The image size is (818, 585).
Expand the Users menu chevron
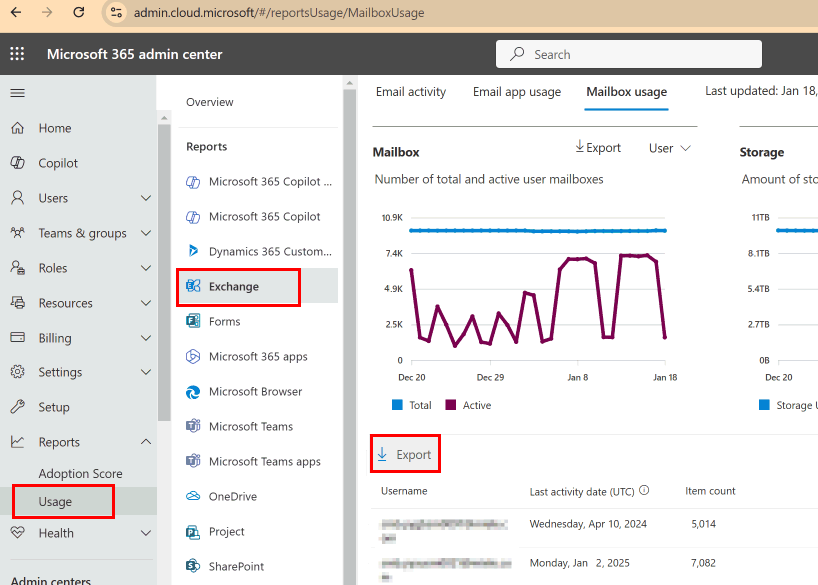[x=146, y=198]
